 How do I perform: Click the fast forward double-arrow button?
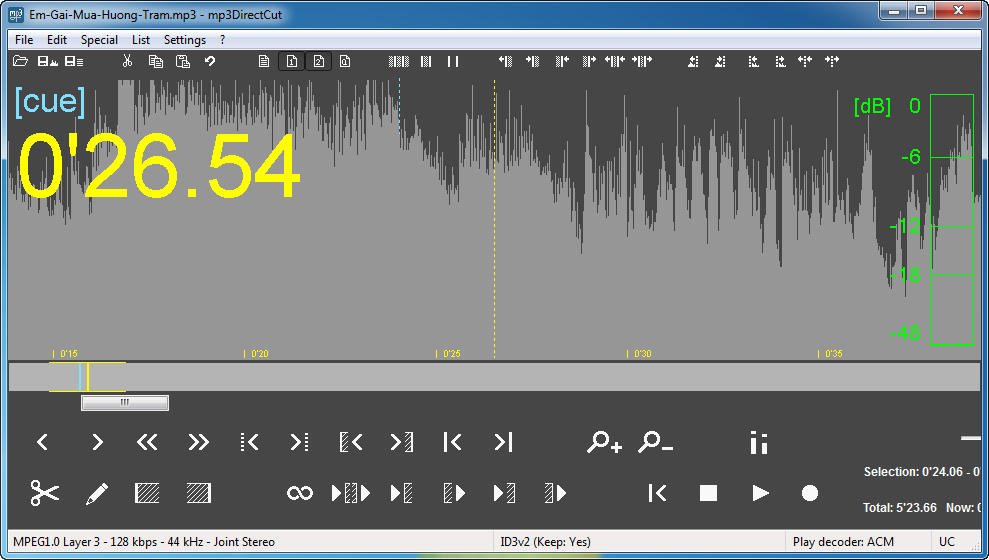198,442
